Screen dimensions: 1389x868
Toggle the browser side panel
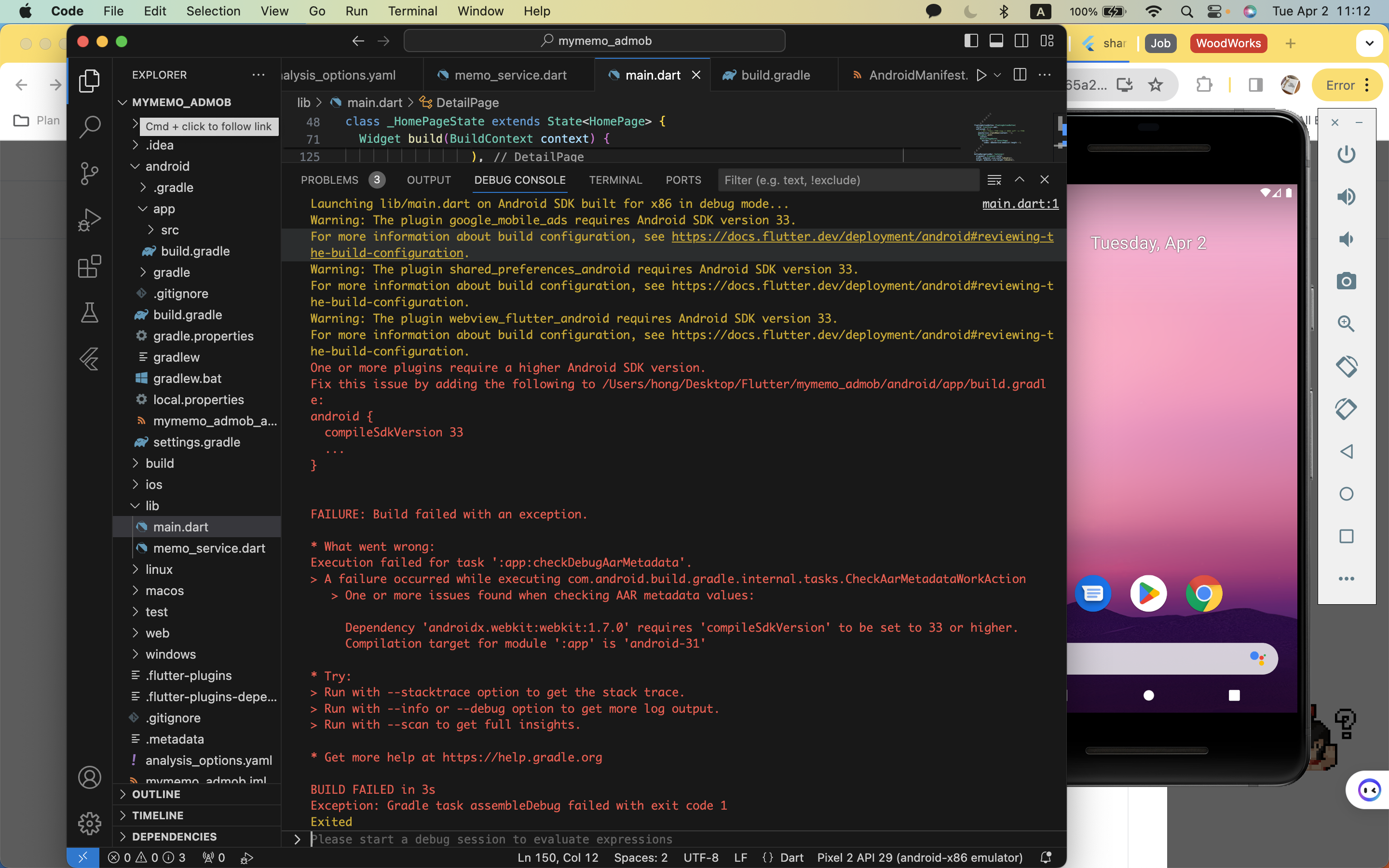[x=1255, y=85]
